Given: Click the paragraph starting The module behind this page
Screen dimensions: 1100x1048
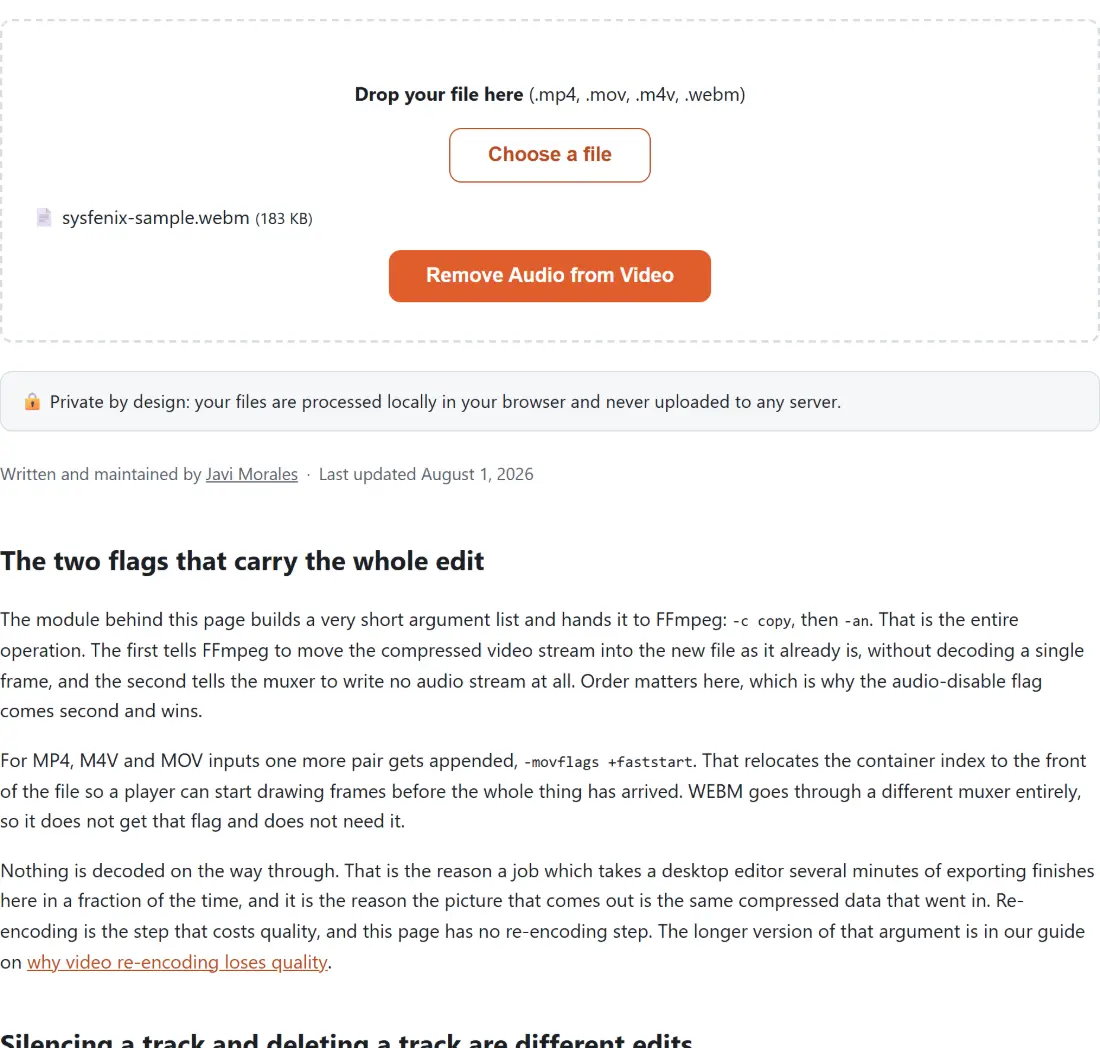Looking at the screenshot, I should 542,665.
